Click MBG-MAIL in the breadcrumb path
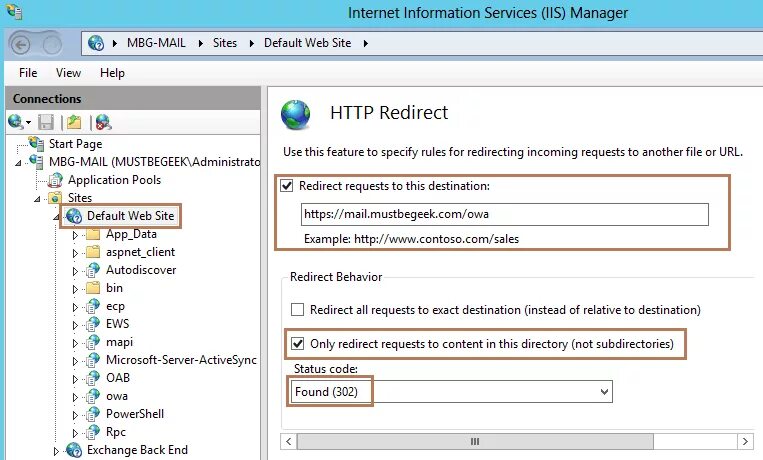 [x=156, y=43]
